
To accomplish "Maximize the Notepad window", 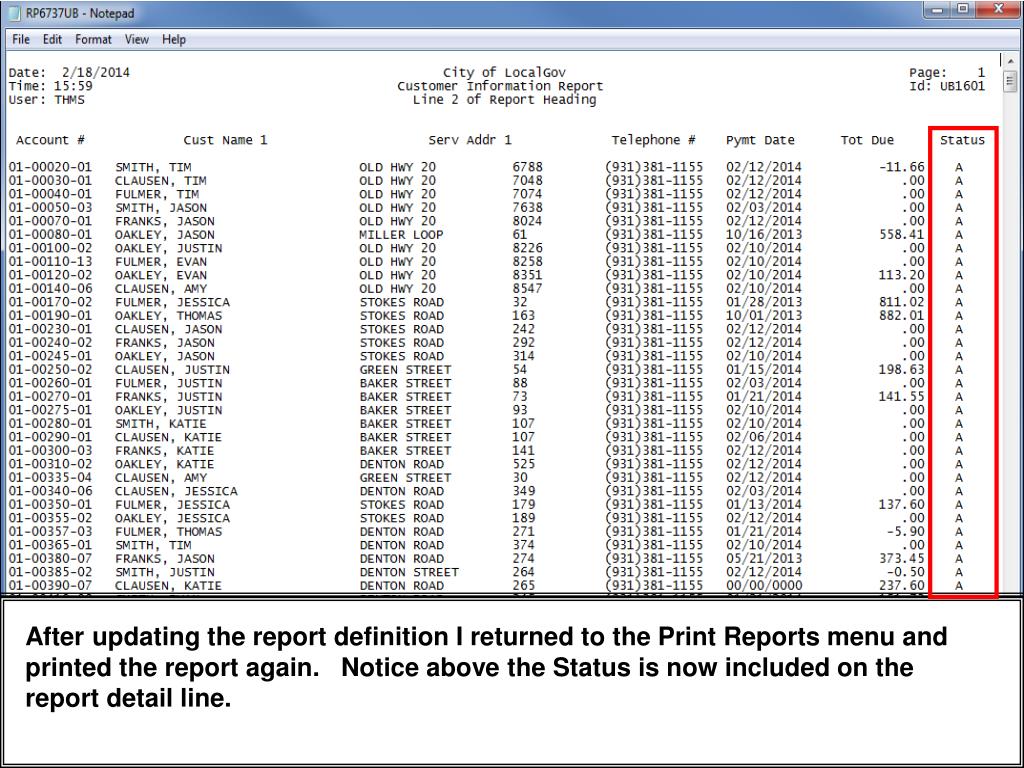I will pyautogui.click(x=963, y=10).
